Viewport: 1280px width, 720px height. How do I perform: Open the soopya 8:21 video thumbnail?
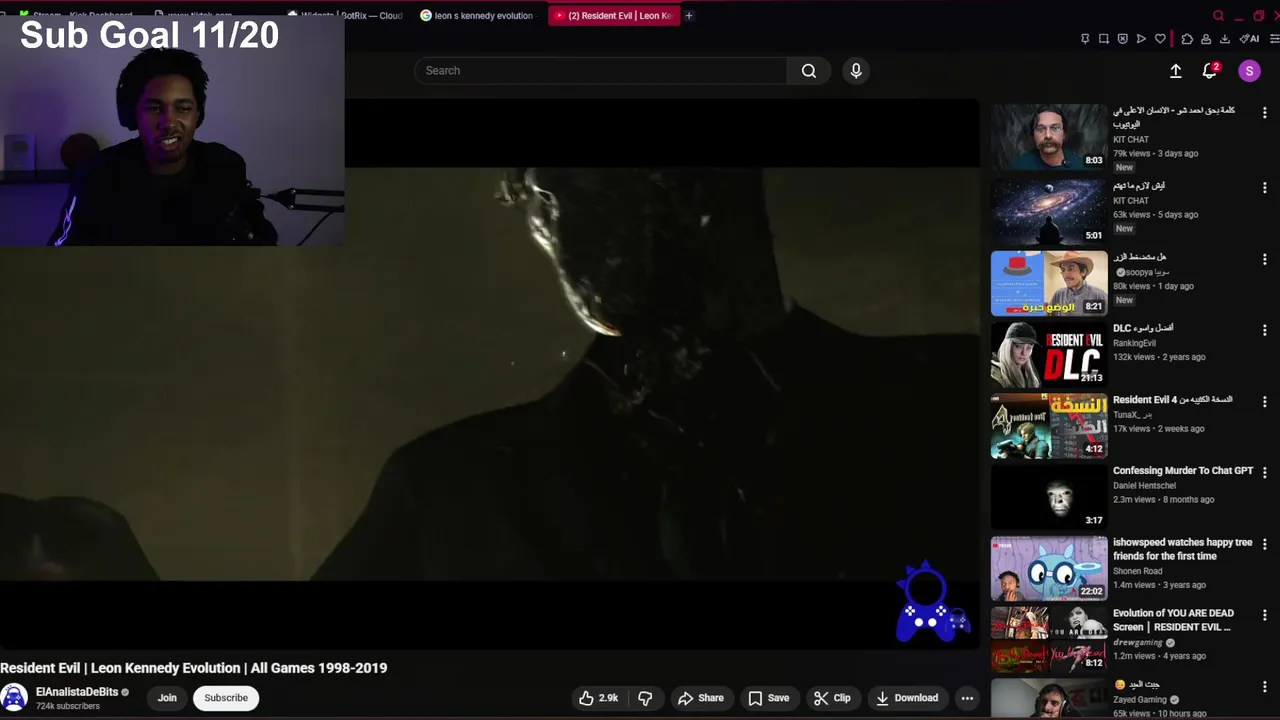point(1049,283)
